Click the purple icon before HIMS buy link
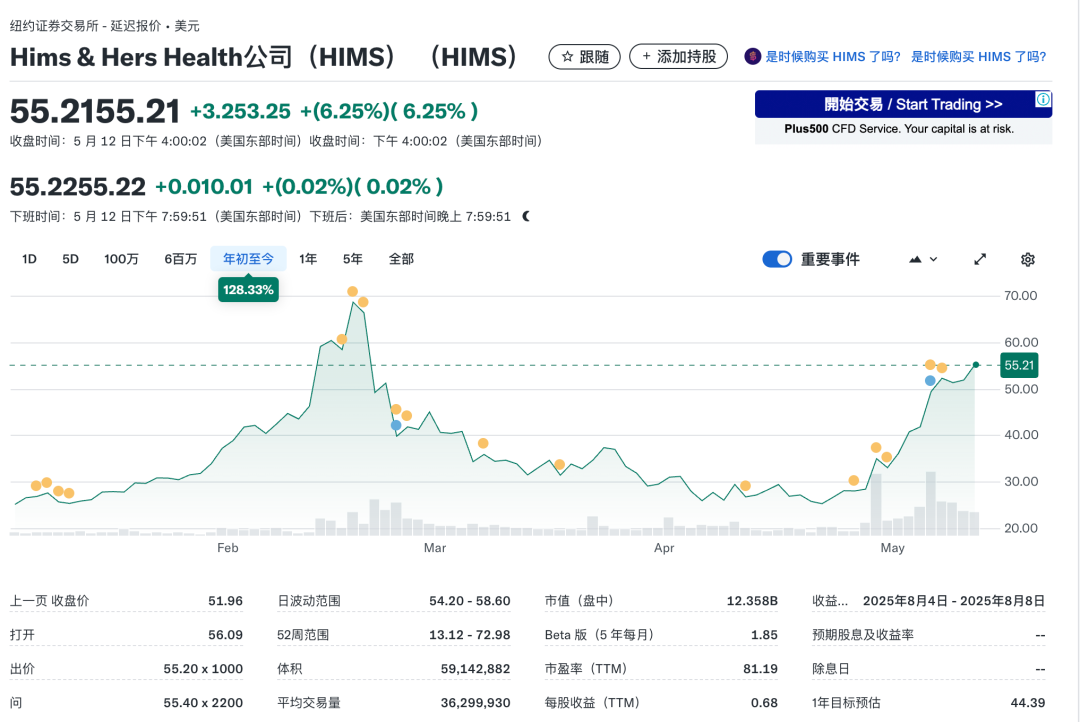Image resolution: width=1080 pixels, height=722 pixels. pos(752,57)
